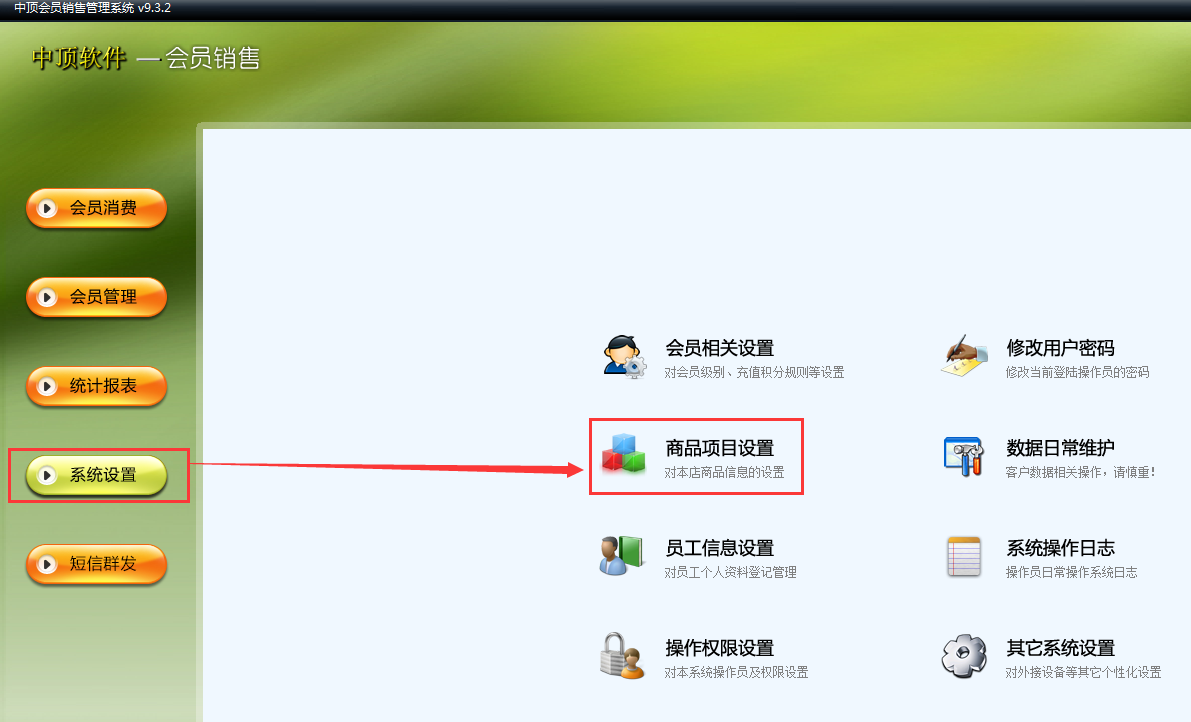This screenshot has height=722, width=1191.
Task: Click the padlock 操作权限设置 icon
Action: pos(622,655)
